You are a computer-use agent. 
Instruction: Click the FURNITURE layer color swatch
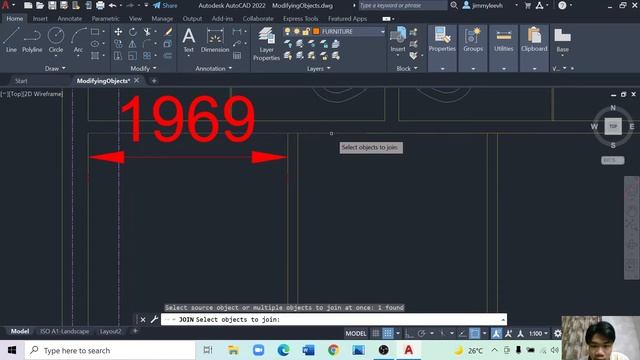pos(316,31)
